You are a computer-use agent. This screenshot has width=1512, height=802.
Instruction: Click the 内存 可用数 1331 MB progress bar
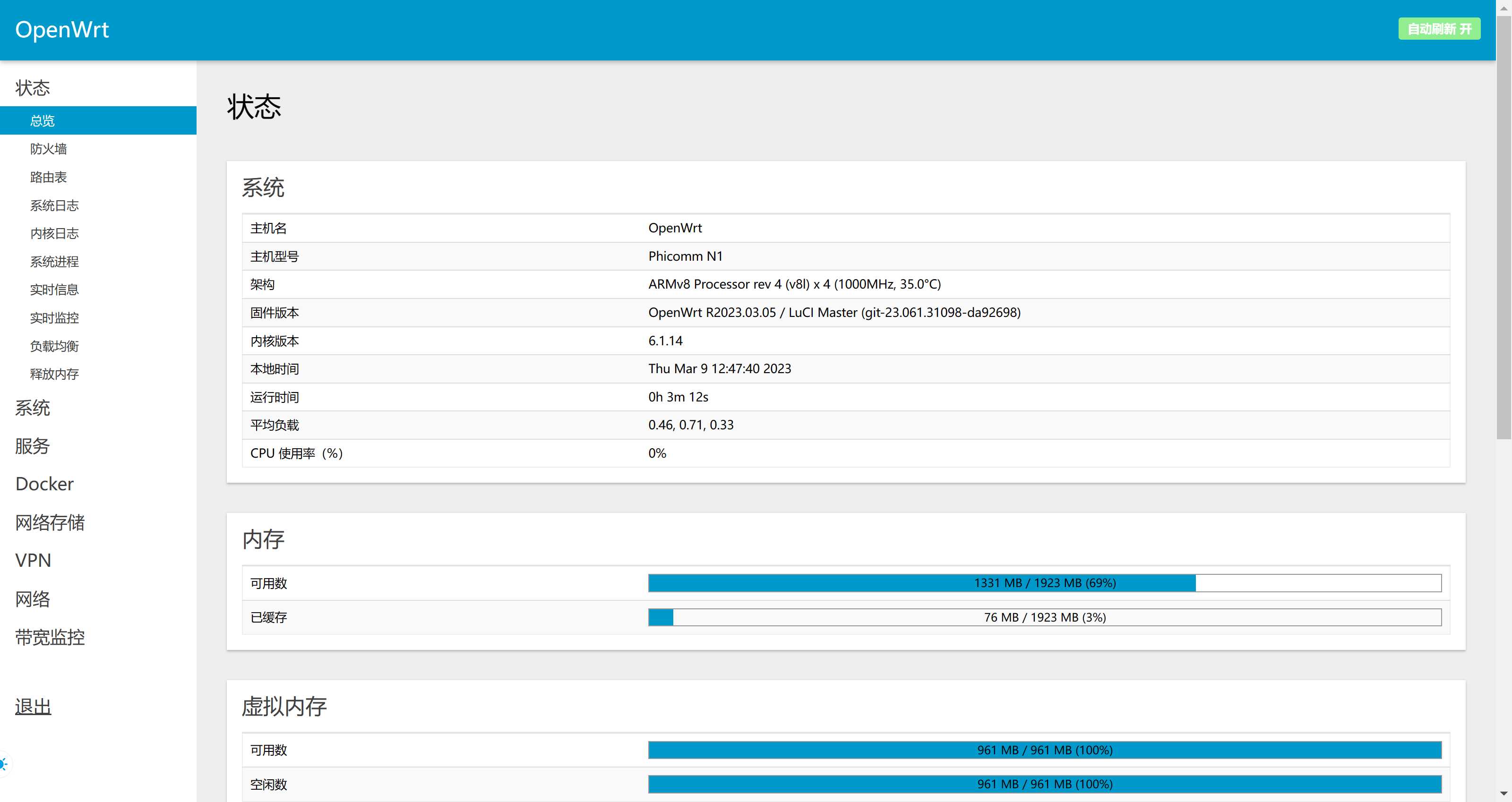[1044, 583]
